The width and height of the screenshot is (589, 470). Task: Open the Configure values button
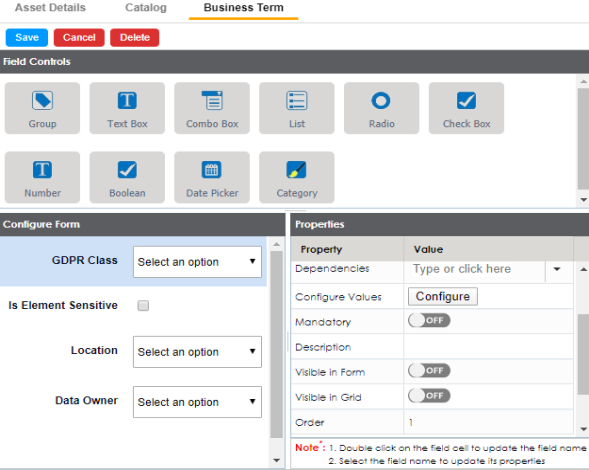[x=443, y=296]
